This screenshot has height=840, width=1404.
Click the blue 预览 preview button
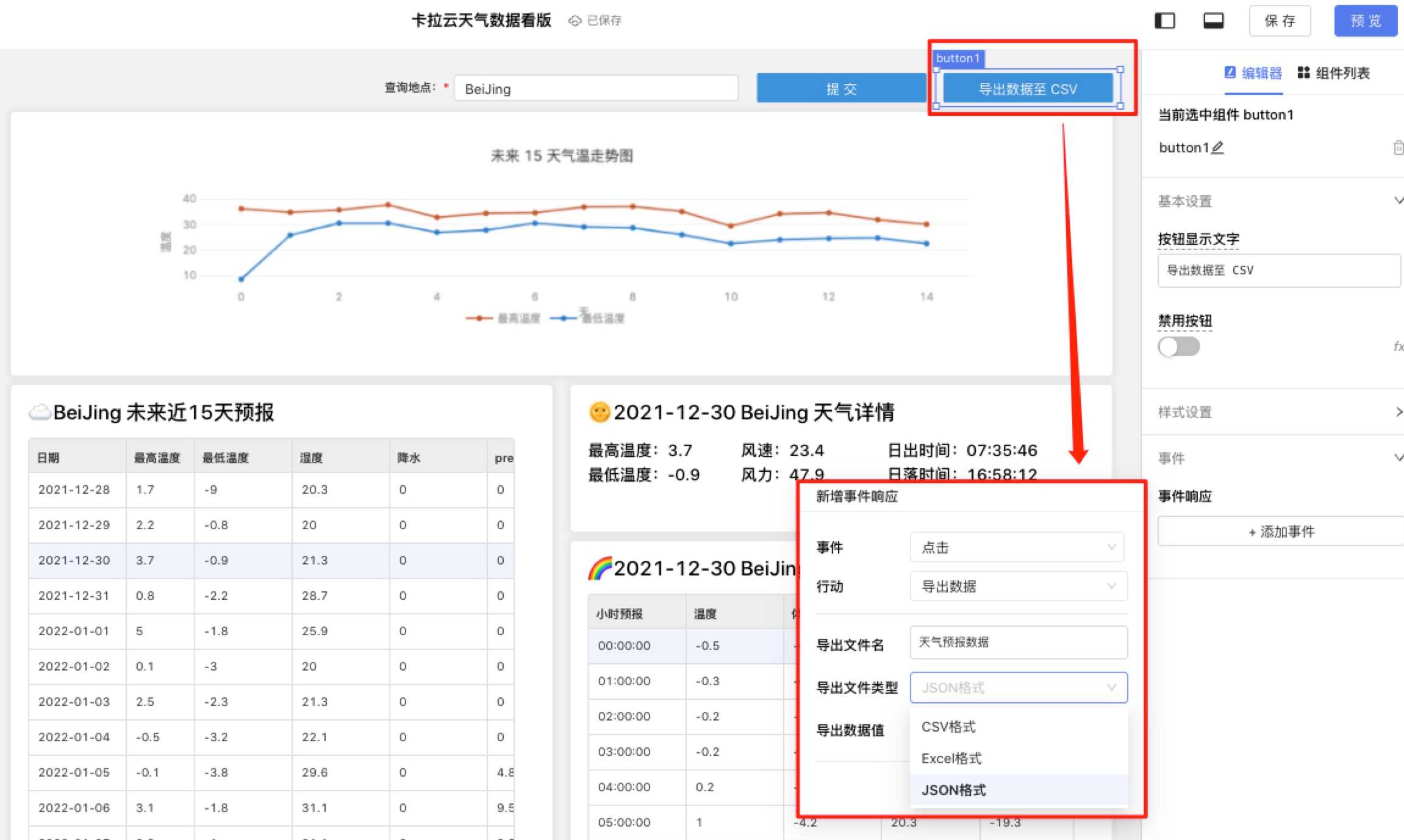tap(1366, 20)
